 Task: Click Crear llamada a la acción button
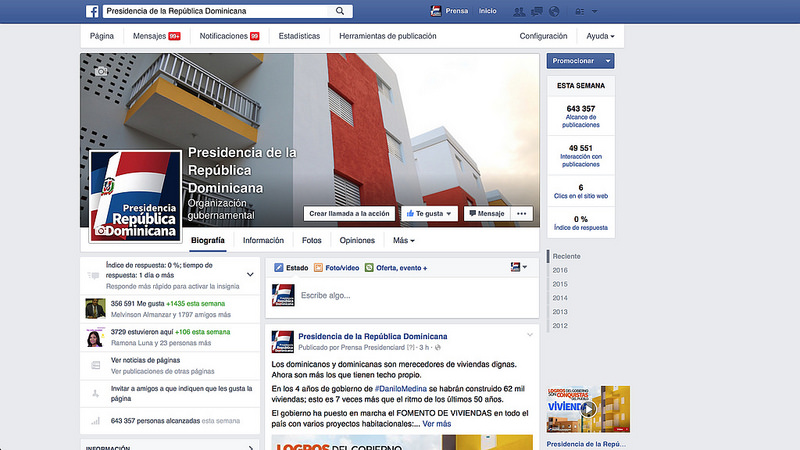coord(349,214)
